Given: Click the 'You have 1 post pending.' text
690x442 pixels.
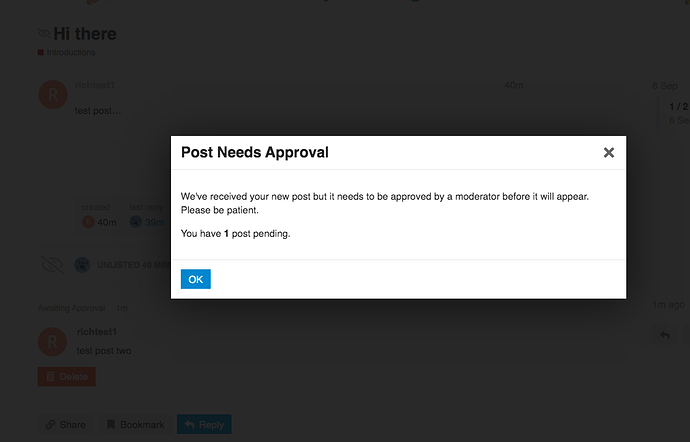Looking at the screenshot, I should tap(235, 234).
